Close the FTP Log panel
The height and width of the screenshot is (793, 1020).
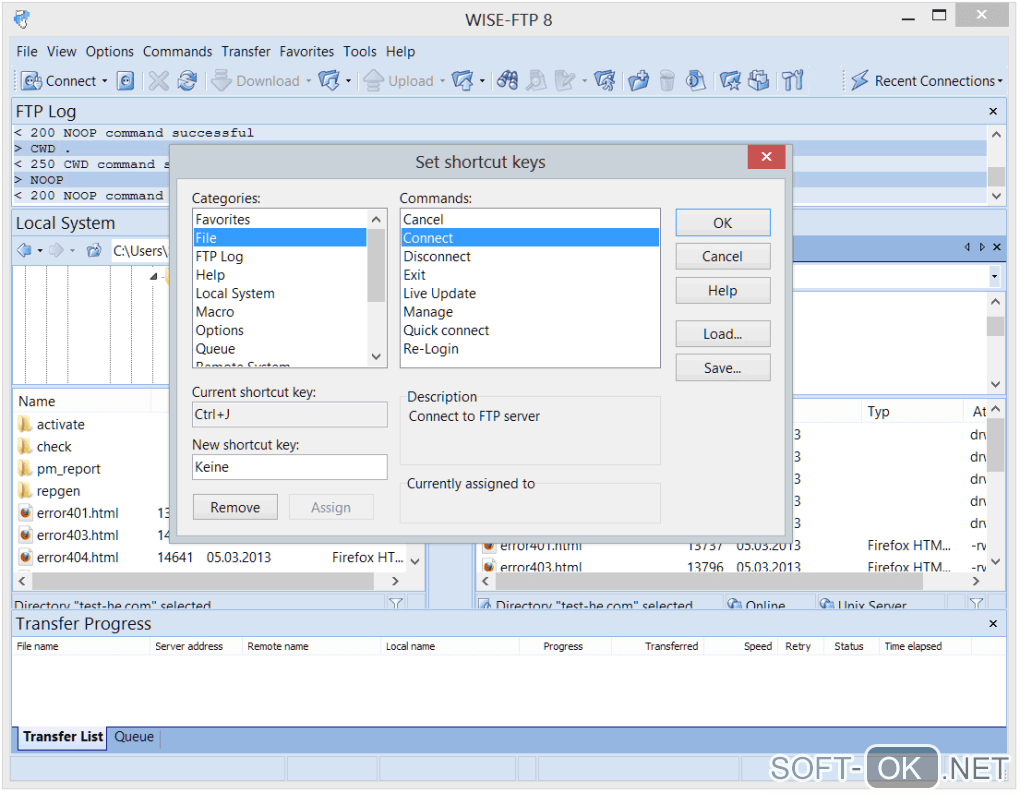point(993,111)
